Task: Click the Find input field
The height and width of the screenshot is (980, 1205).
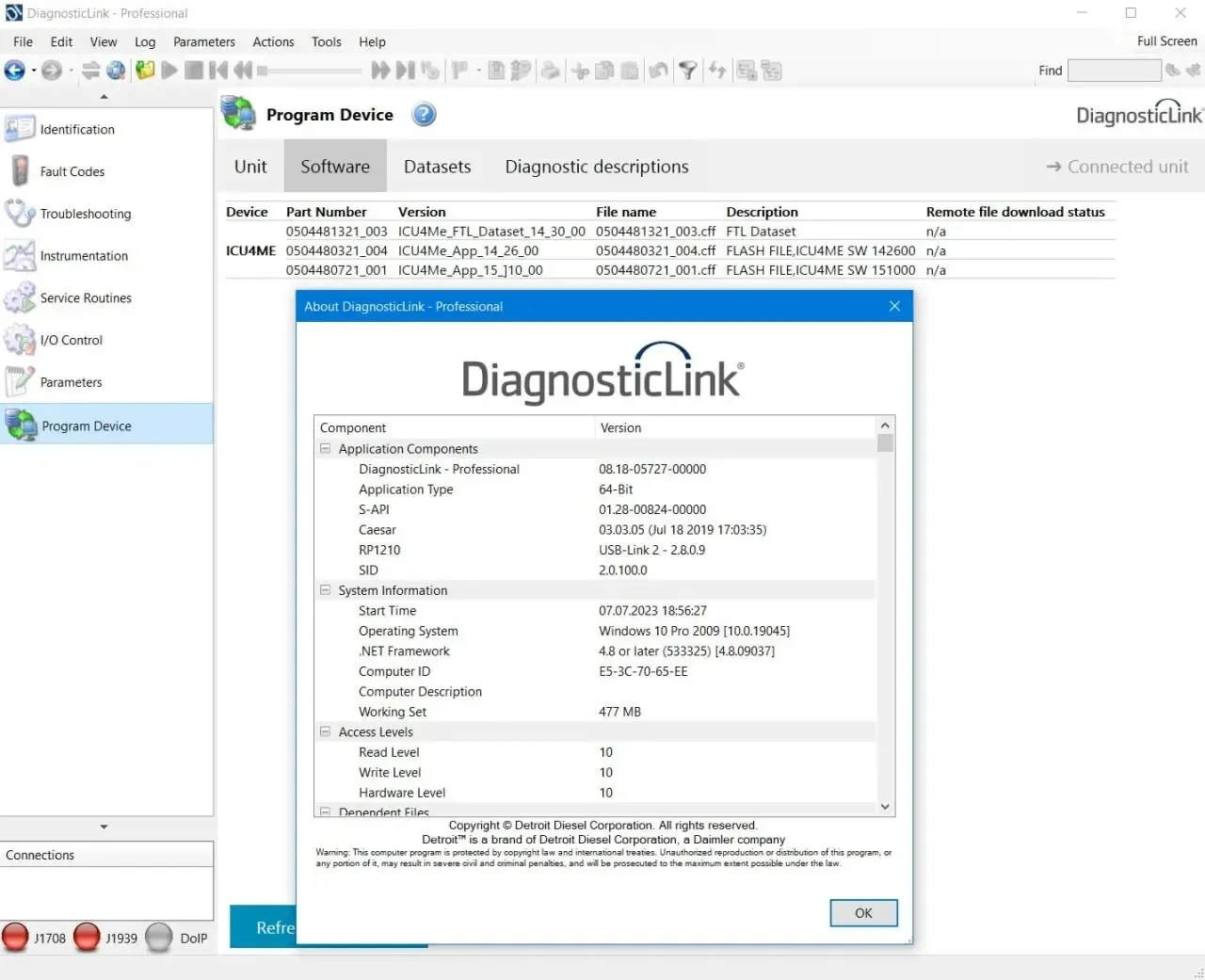Action: 1115,71
